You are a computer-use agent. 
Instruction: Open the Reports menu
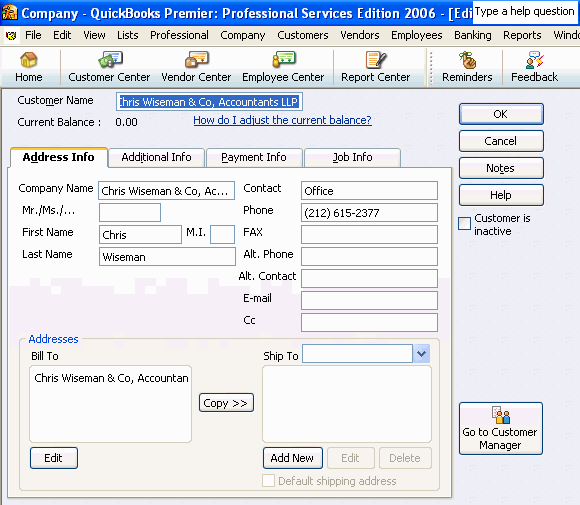(522, 35)
